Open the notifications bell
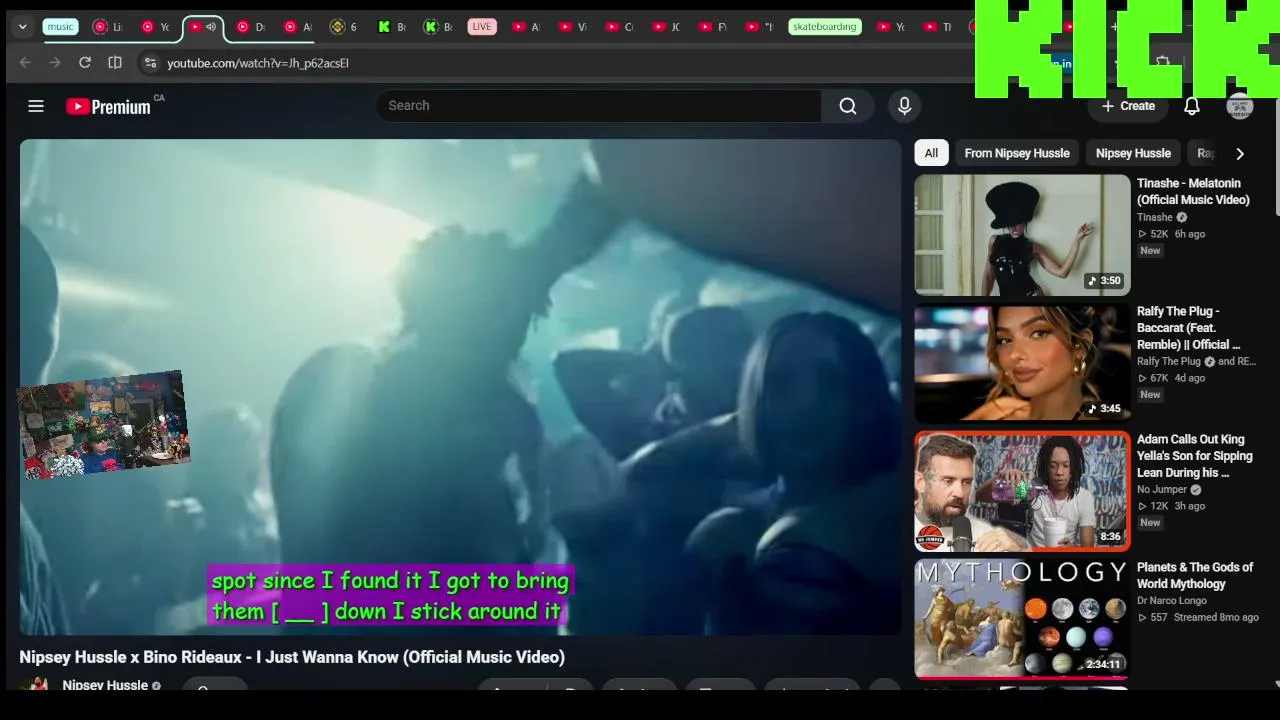 tap(1192, 106)
